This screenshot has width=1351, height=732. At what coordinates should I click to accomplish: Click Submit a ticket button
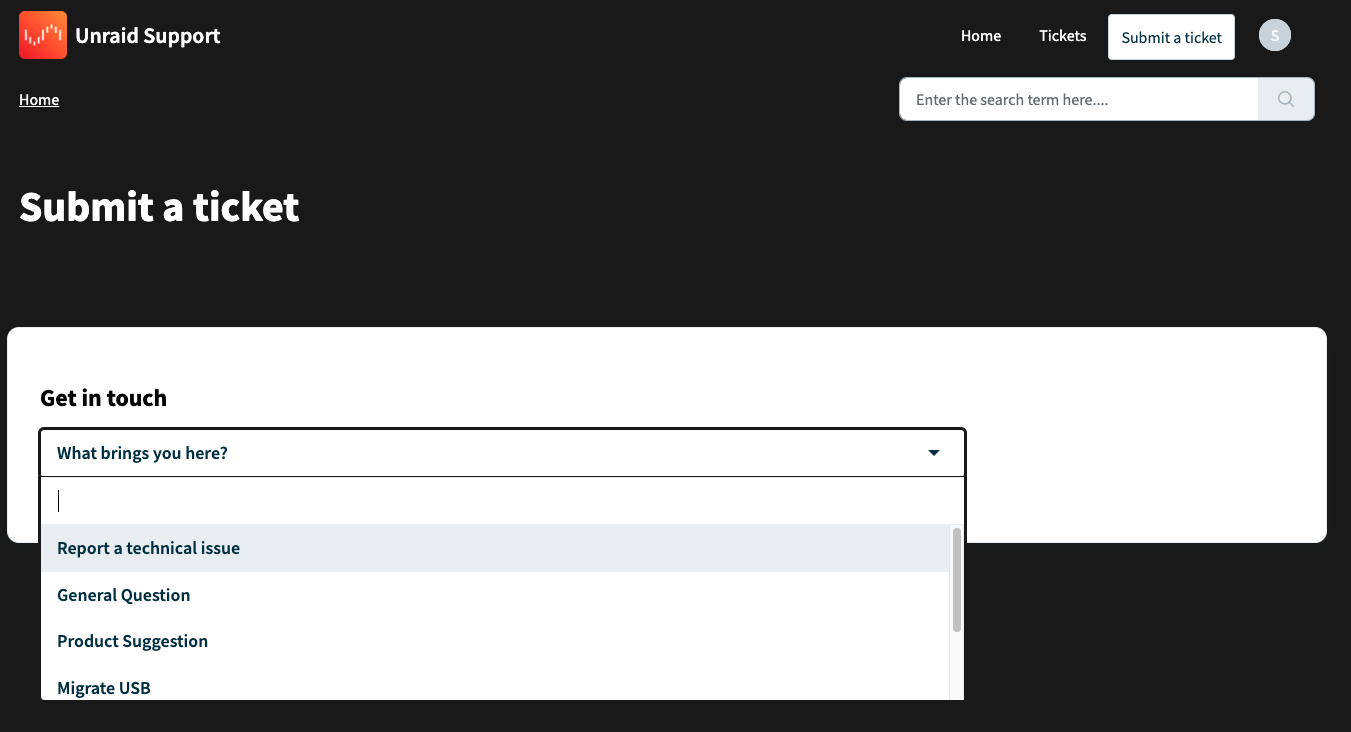point(1171,36)
